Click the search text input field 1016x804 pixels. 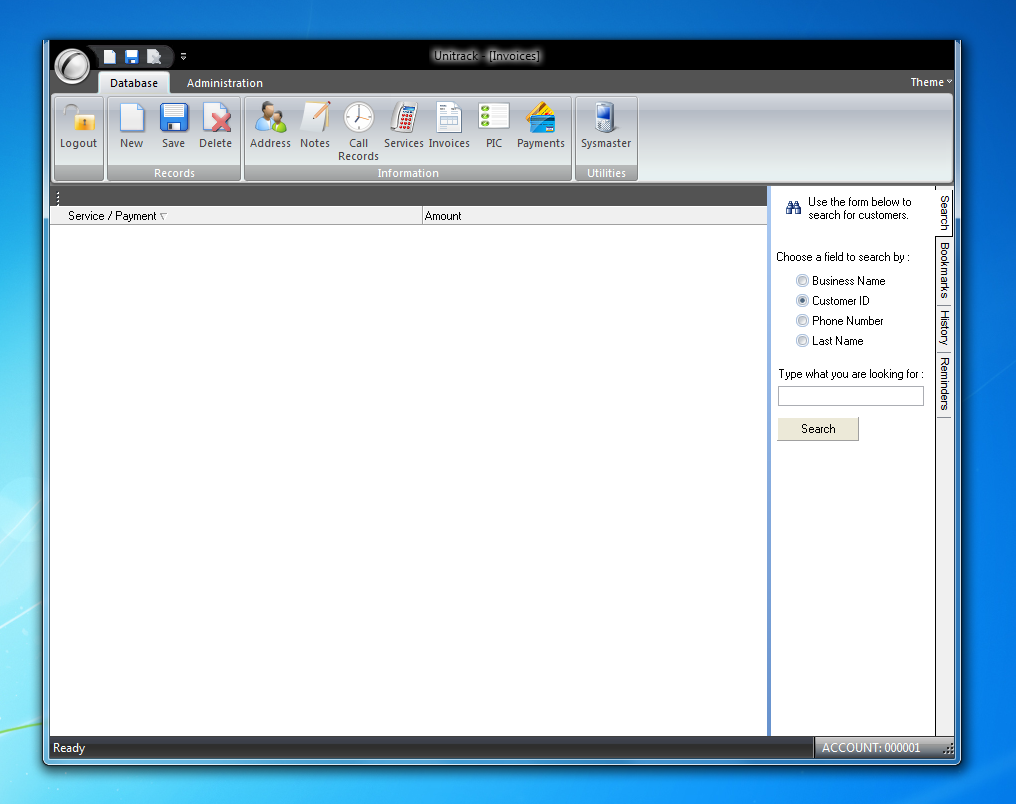point(851,396)
